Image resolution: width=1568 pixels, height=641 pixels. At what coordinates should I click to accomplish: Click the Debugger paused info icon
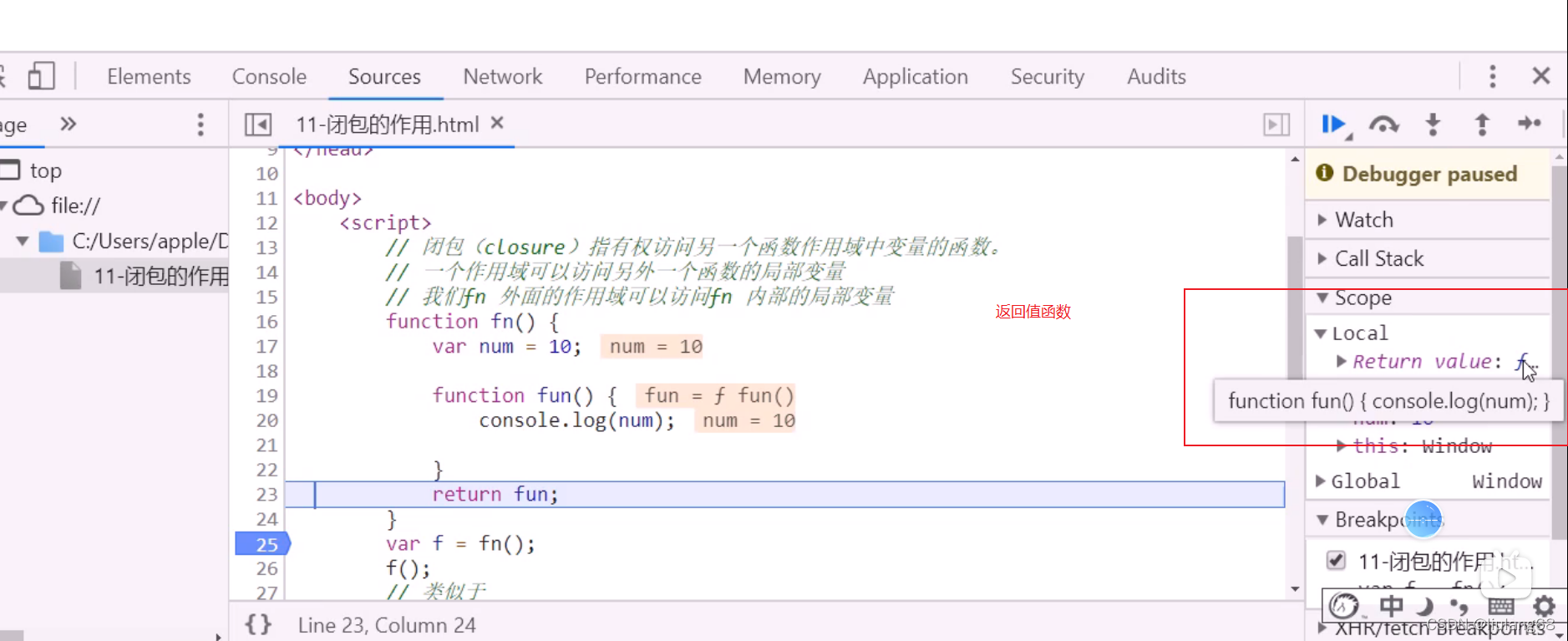click(1324, 173)
